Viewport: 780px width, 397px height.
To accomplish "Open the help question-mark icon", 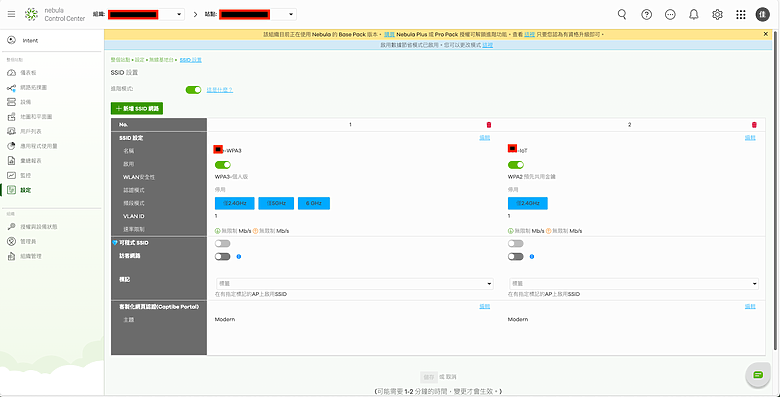I will tap(646, 14).
